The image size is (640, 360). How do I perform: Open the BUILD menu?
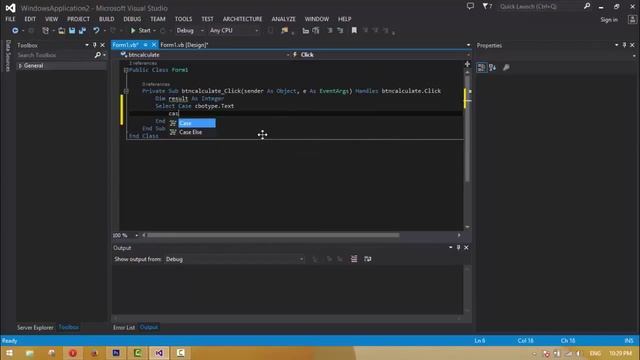(x=107, y=19)
